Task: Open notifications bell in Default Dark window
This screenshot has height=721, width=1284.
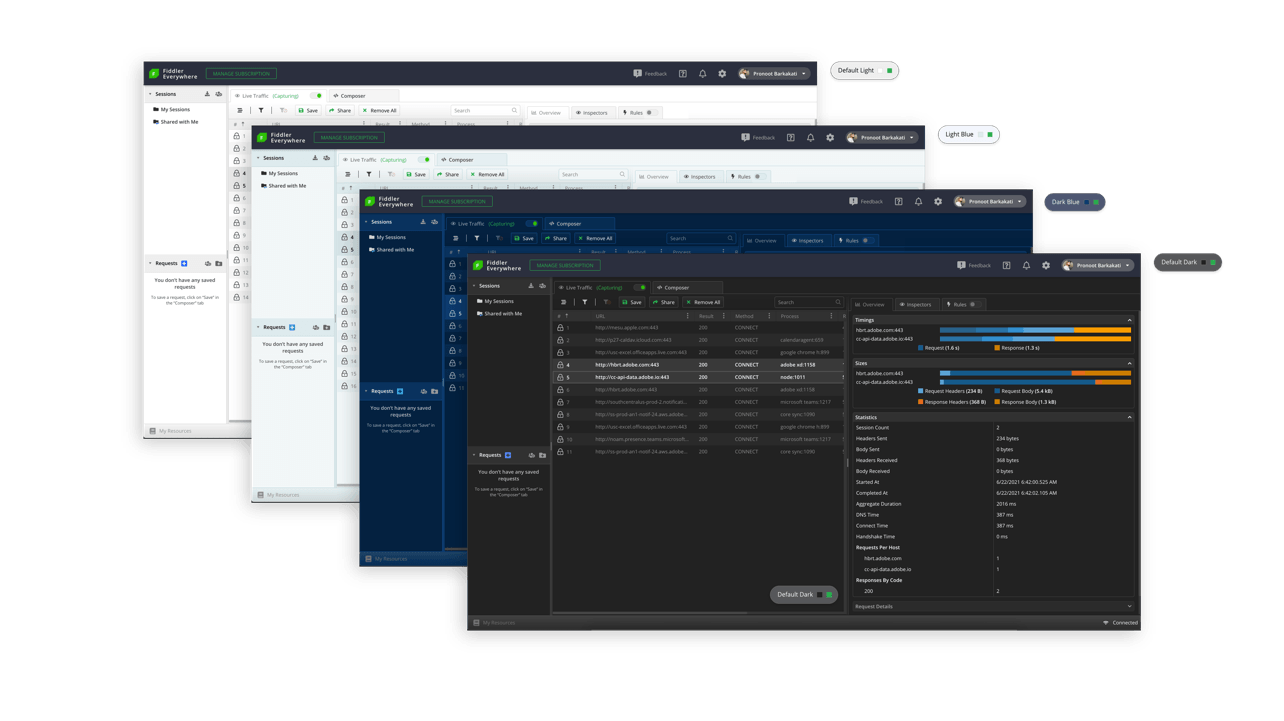Action: (1026, 265)
